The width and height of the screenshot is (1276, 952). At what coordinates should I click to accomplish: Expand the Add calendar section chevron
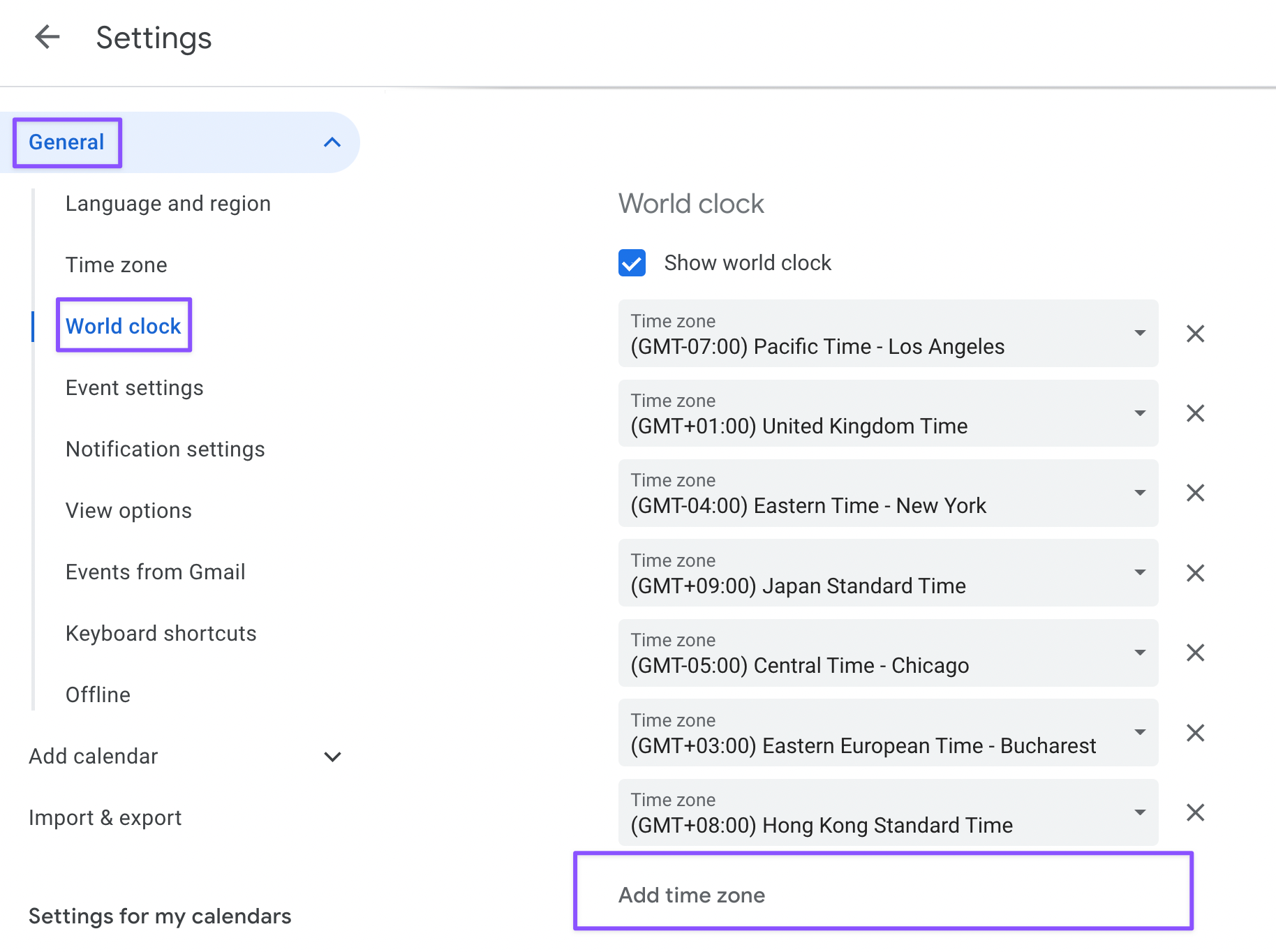(332, 757)
